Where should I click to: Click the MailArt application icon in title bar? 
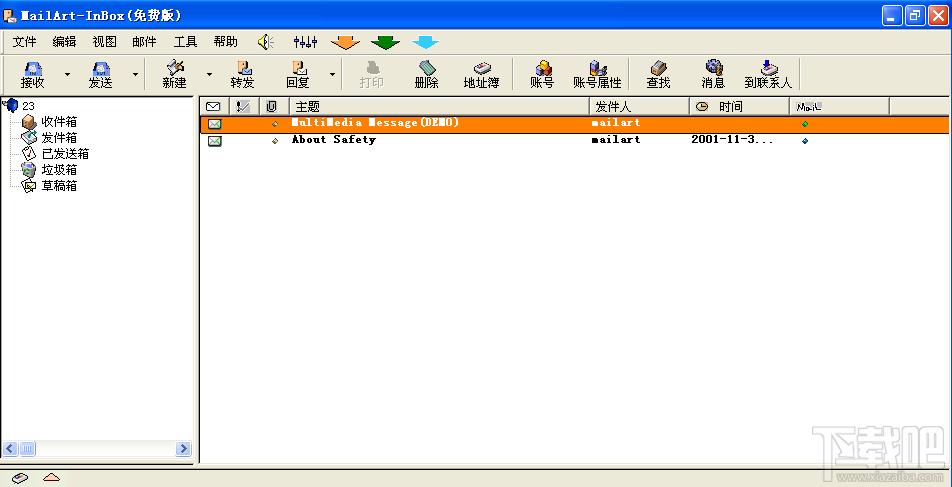point(9,15)
